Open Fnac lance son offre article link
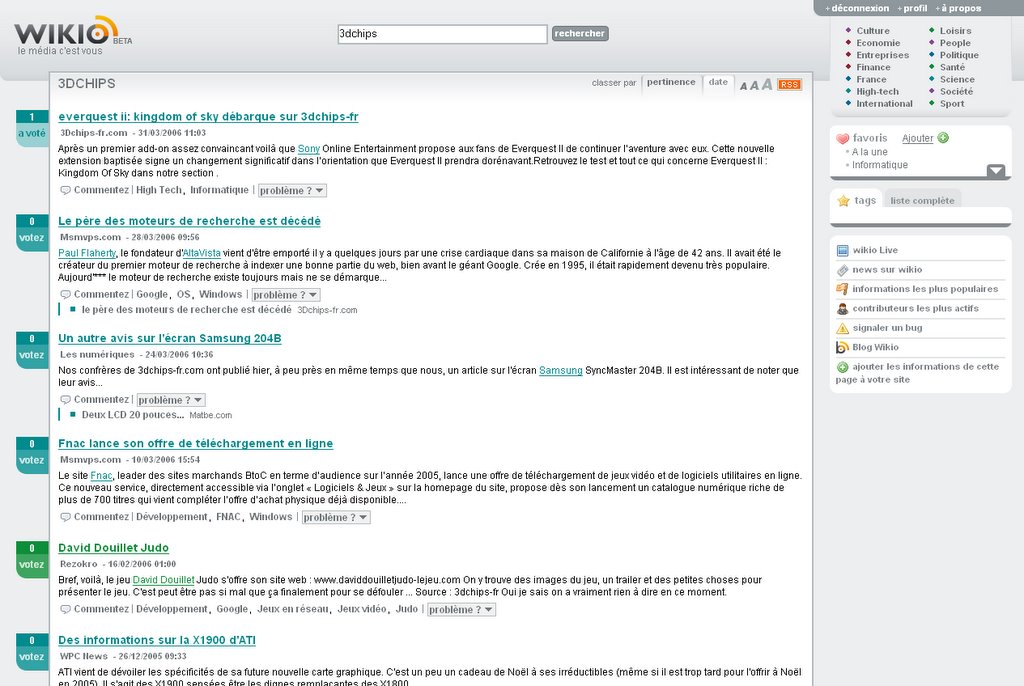This screenshot has width=1024, height=686. [x=195, y=444]
